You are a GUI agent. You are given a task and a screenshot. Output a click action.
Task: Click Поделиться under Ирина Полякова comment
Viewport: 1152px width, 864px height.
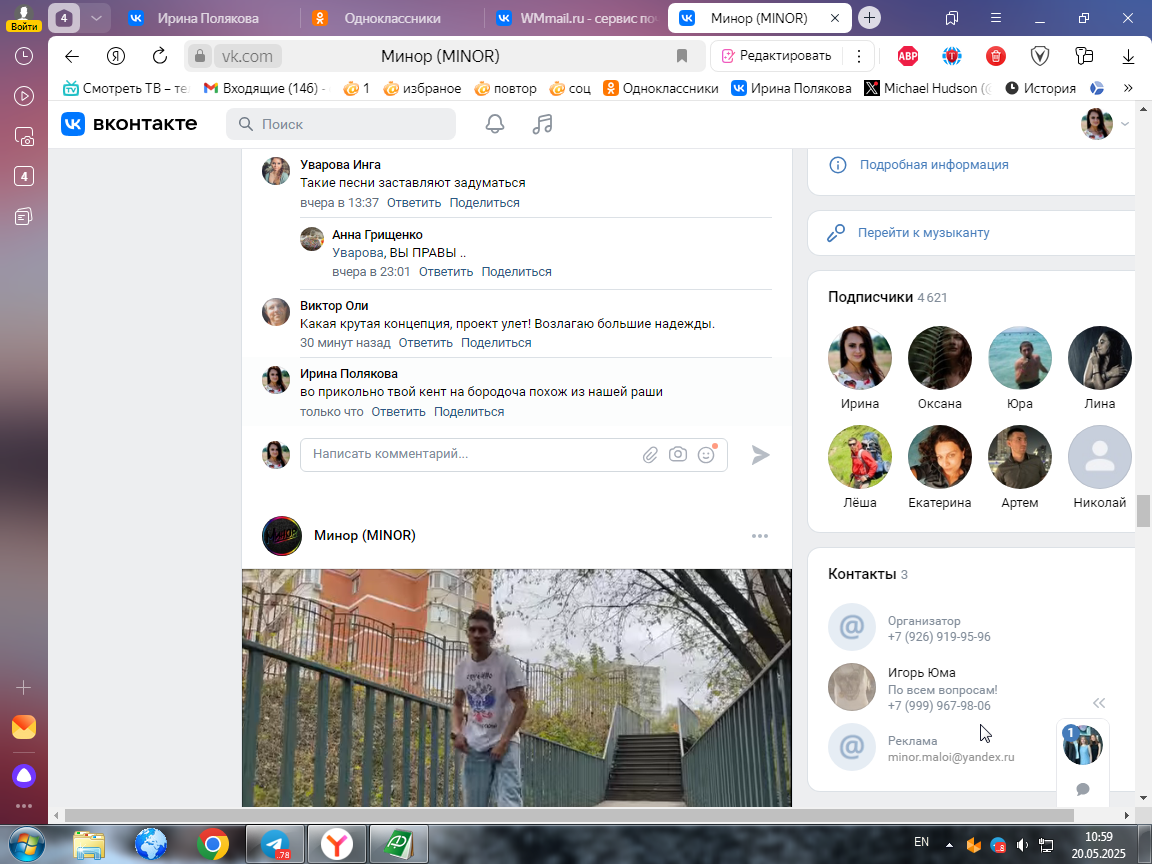[469, 412]
